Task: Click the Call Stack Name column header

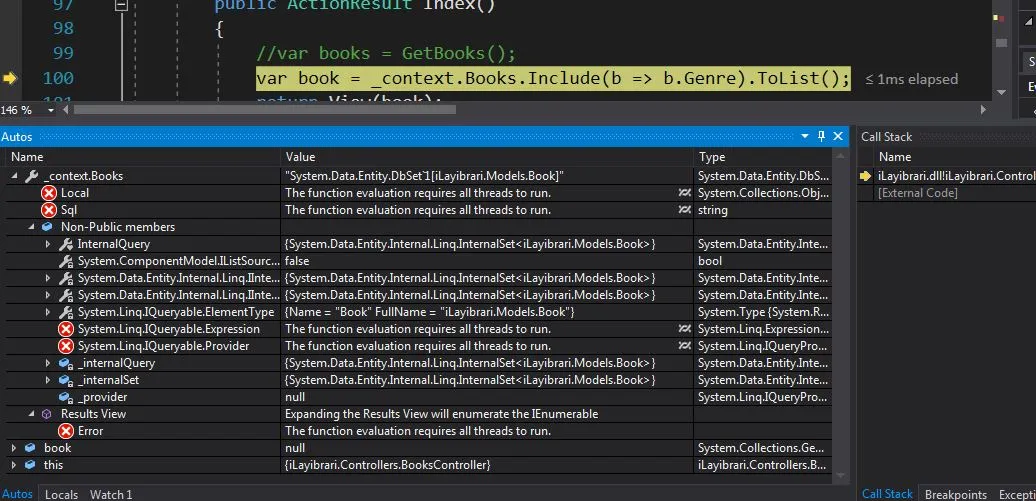Action: coord(895,157)
